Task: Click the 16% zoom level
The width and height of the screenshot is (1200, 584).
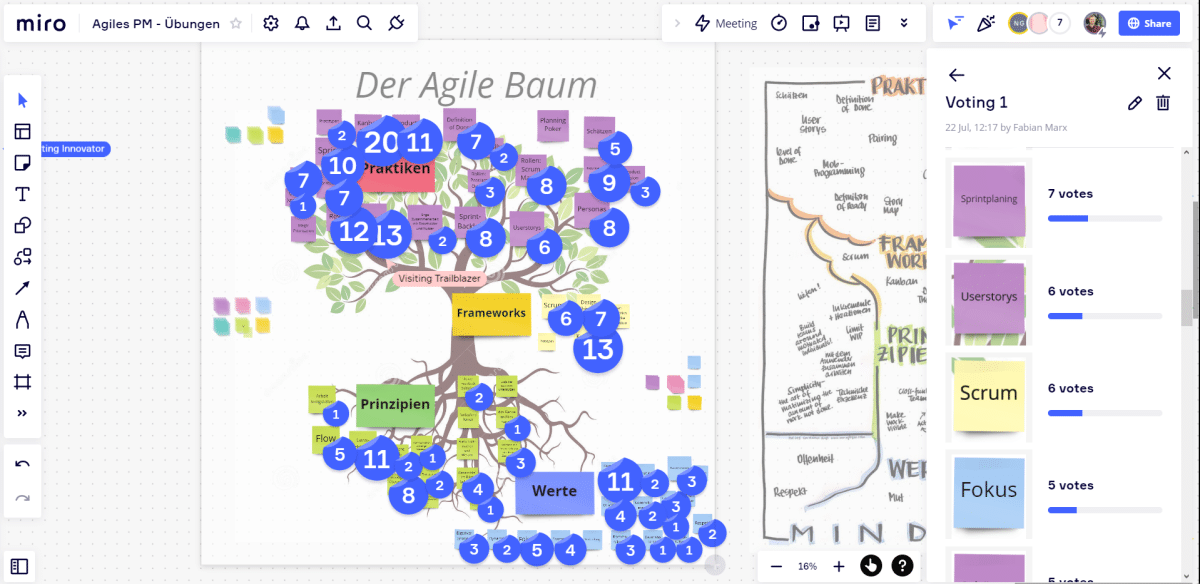Action: (x=807, y=566)
